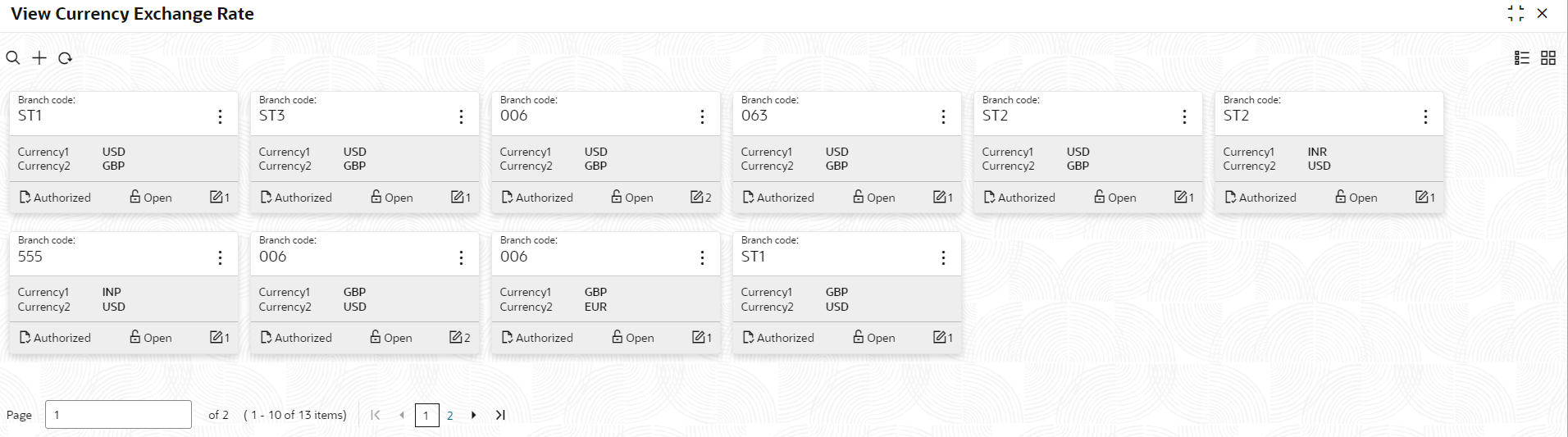Click Authorized status icon on 555 card
This screenshot has width=1568, height=437.
click(25, 338)
